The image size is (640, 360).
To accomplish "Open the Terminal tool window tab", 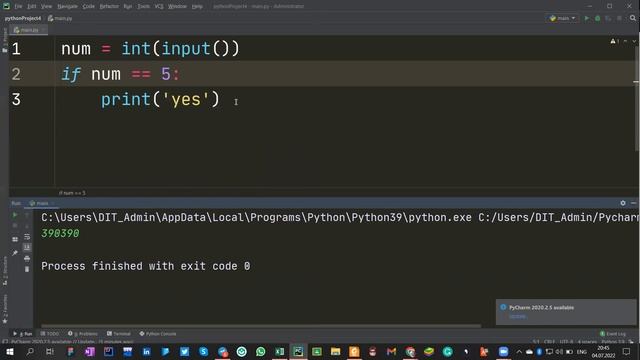I will (x=118, y=334).
